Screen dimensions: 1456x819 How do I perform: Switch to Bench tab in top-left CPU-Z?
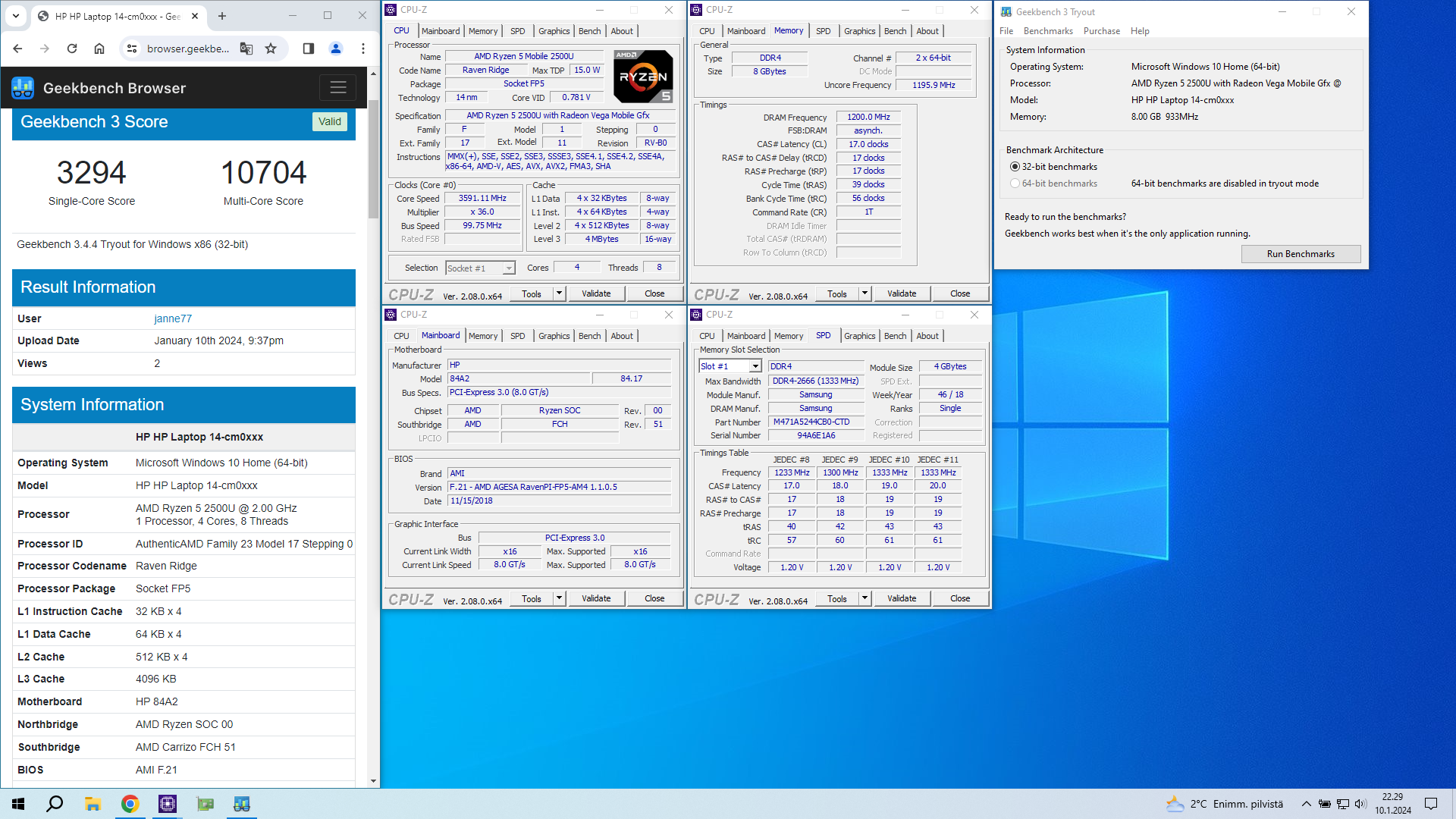pos(589,31)
